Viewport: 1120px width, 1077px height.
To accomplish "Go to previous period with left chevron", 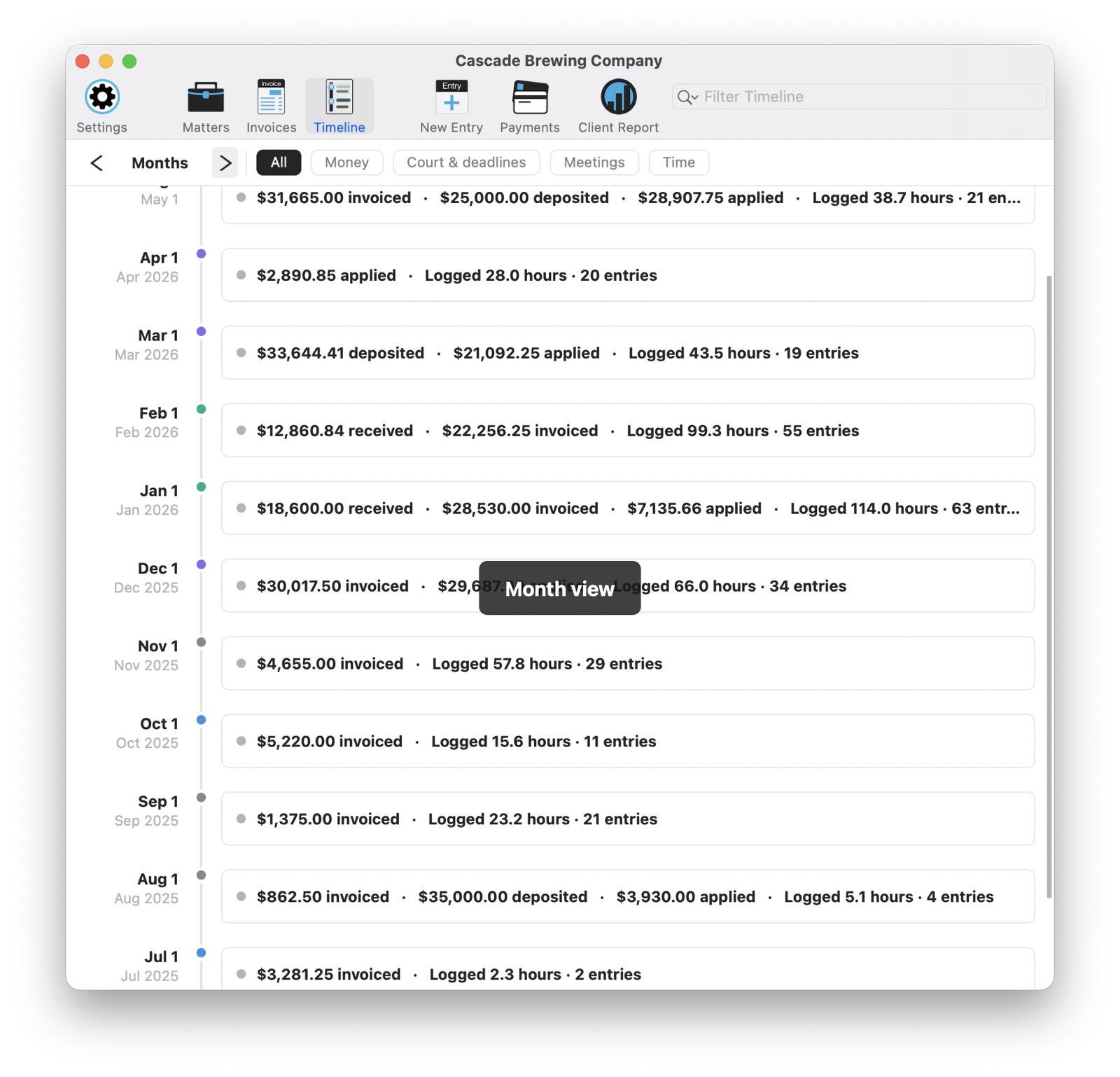I will [97, 163].
